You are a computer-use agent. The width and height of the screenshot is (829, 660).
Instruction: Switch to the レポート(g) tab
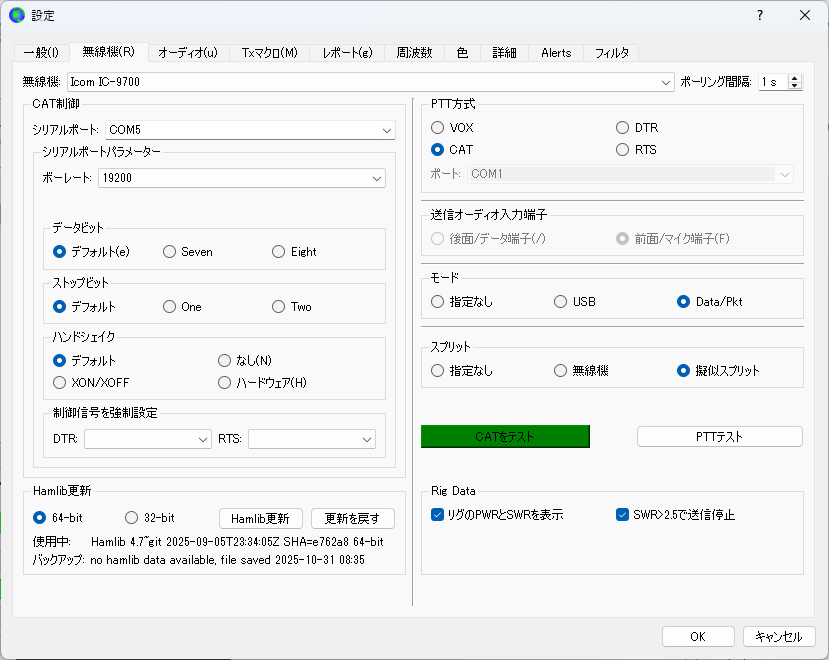pos(347,53)
